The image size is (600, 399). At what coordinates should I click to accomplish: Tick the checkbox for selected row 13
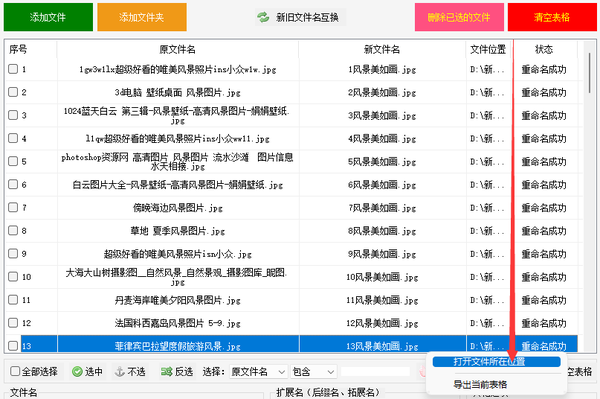13,346
